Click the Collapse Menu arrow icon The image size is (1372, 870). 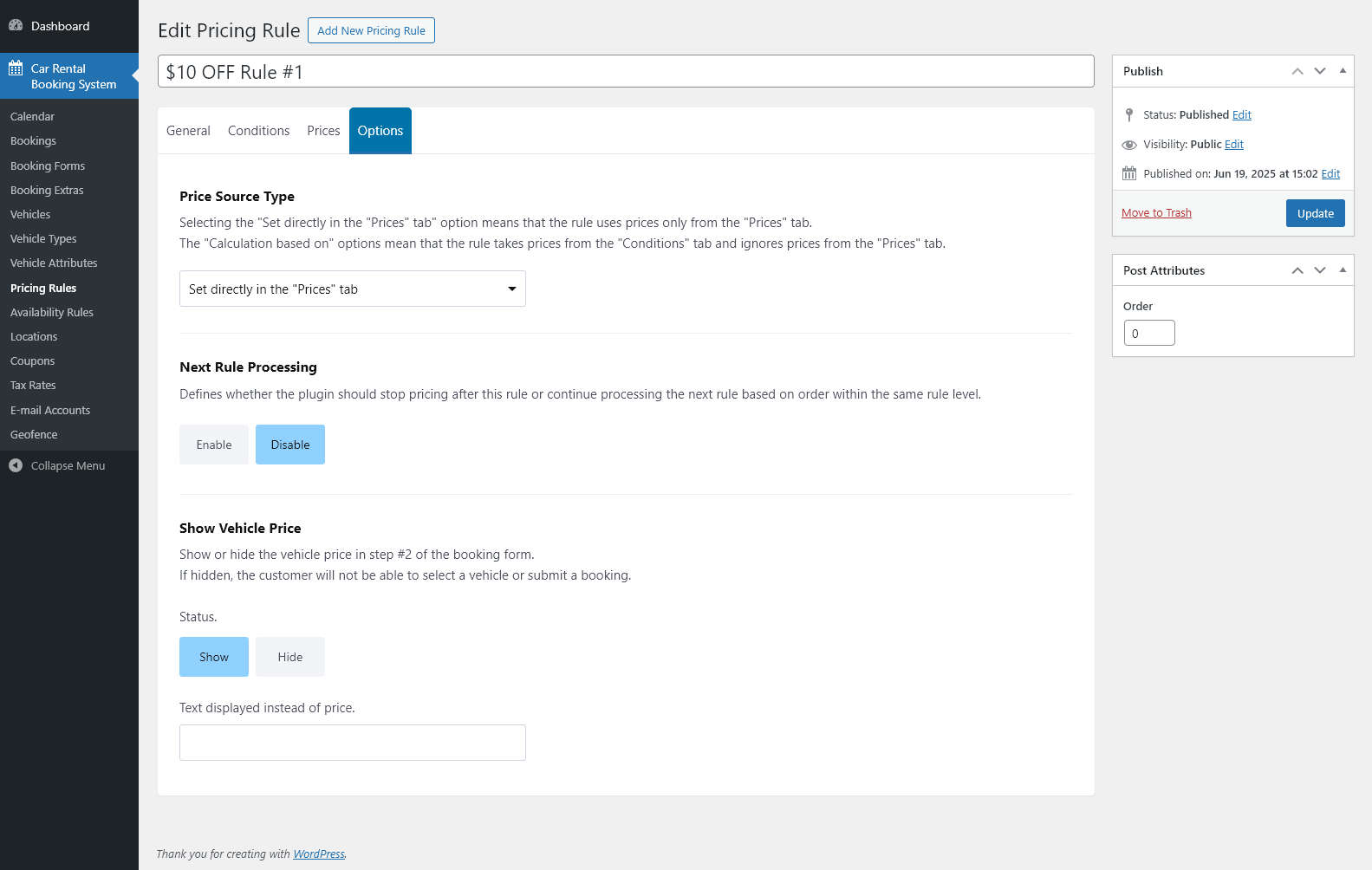[x=16, y=465]
